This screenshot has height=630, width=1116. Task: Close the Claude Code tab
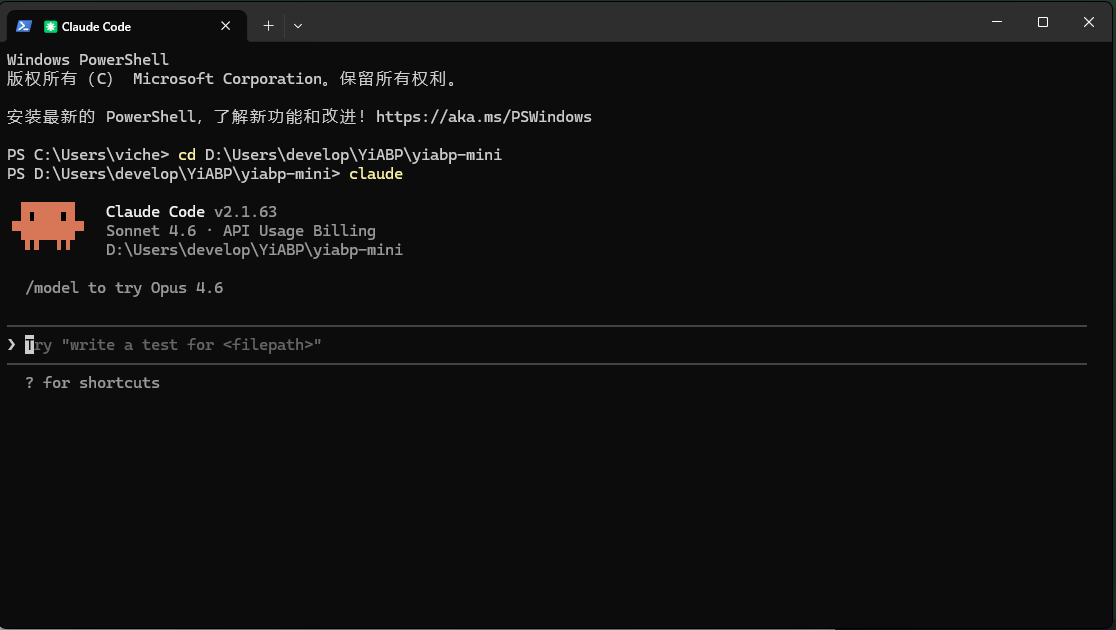tap(227, 26)
